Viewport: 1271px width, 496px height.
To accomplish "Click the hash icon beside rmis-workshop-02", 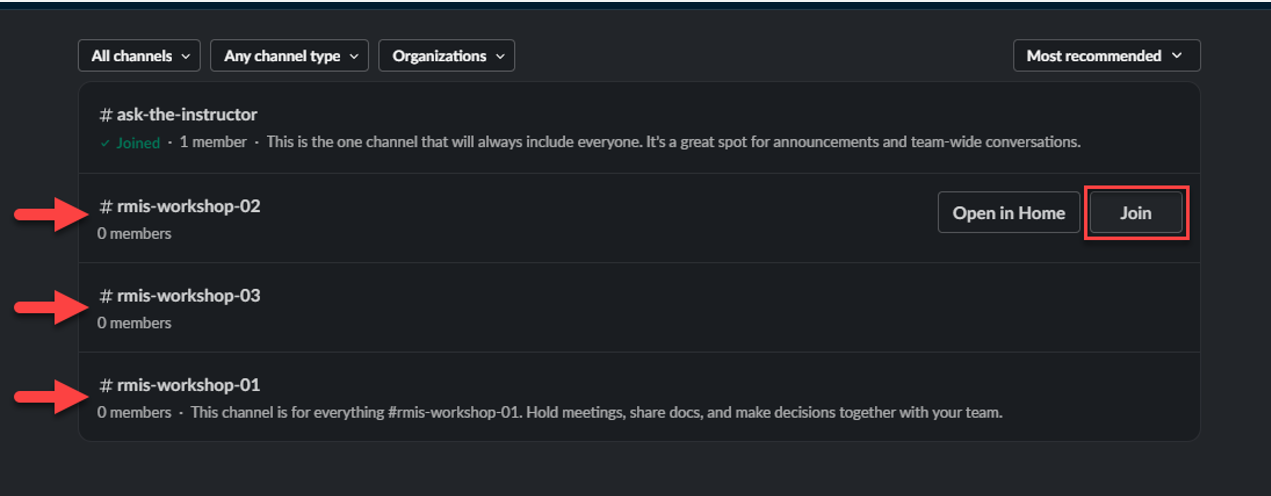I will (x=105, y=207).
